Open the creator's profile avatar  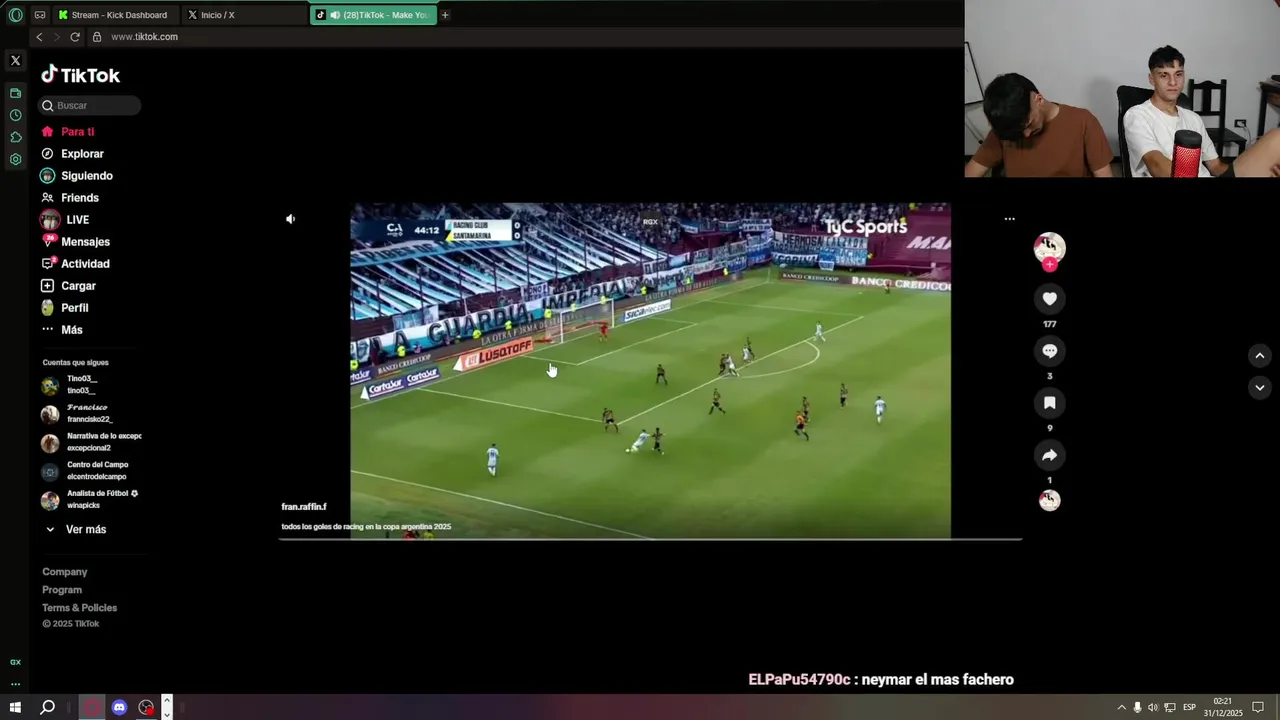(x=1049, y=246)
